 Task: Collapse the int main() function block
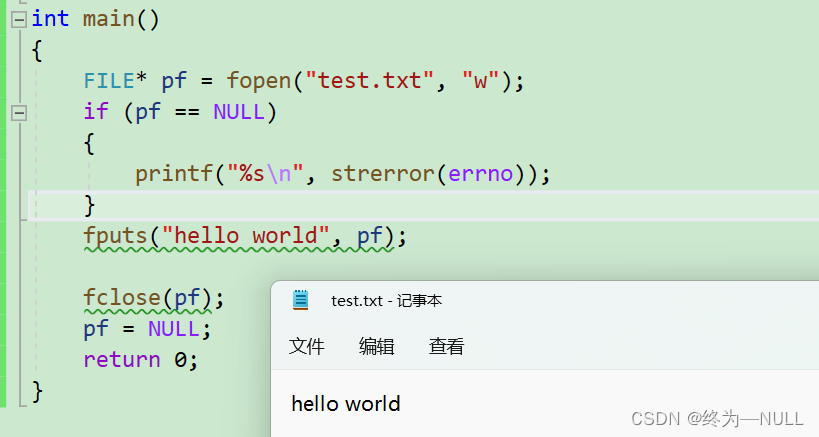coord(18,19)
